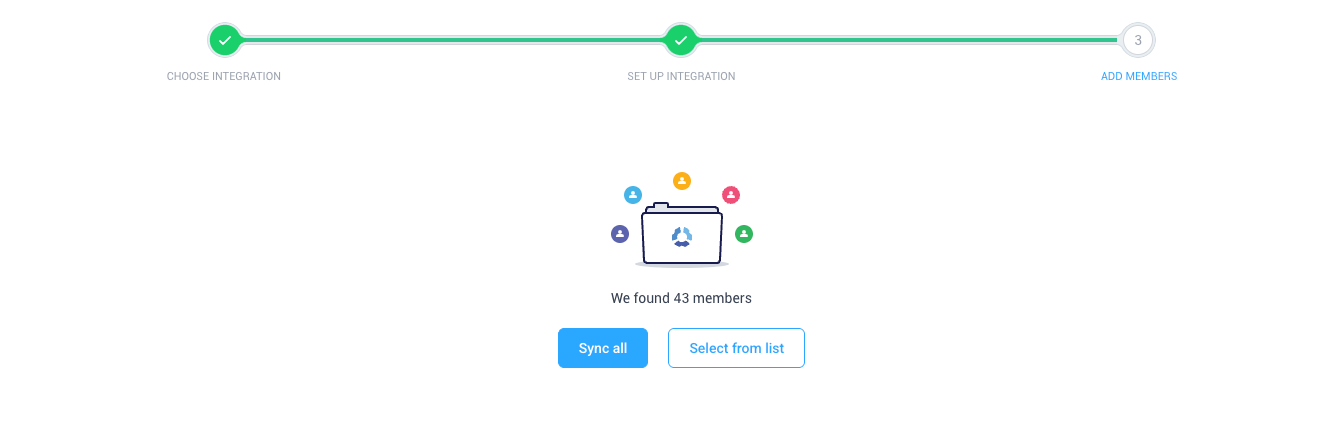Click the shadow beneath the folder illustration
This screenshot has width=1327, height=426.
click(682, 266)
